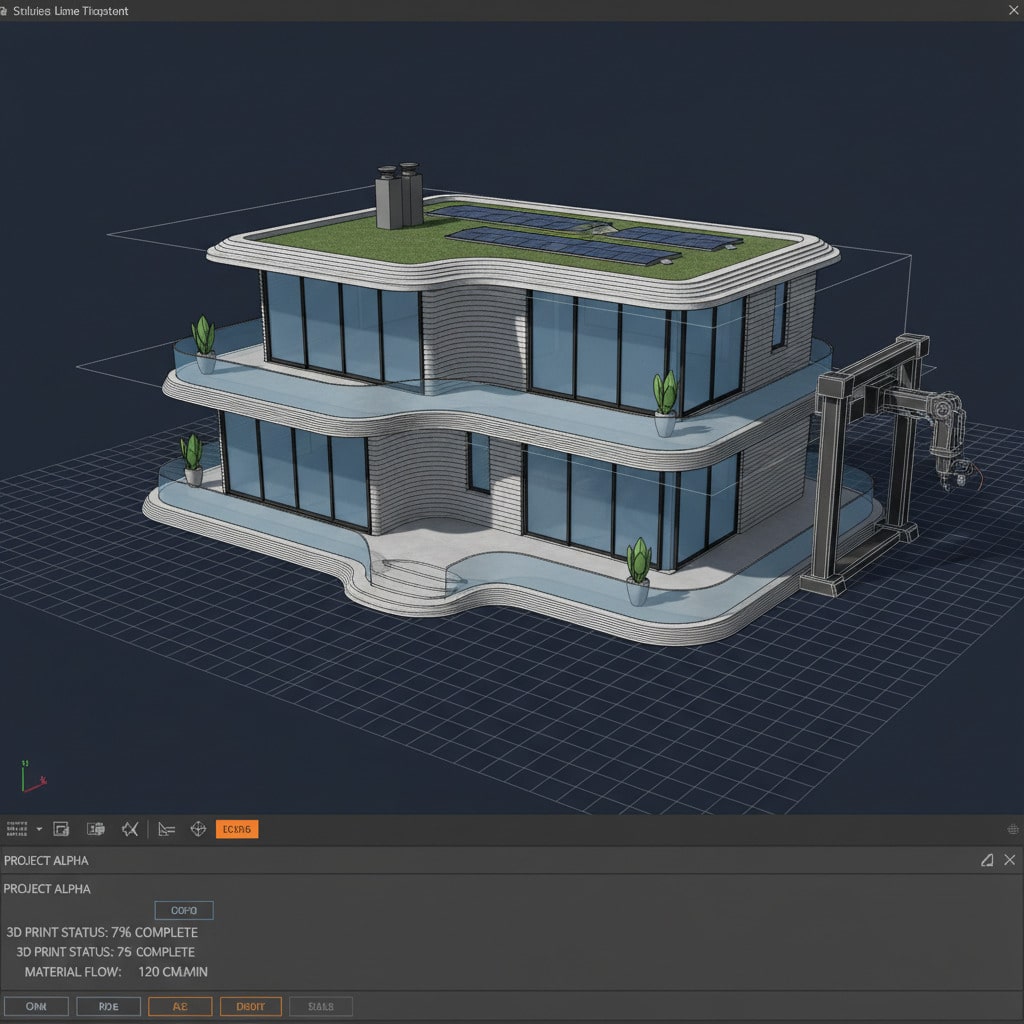Select the measurement graph tool in the toolbar
Image resolution: width=1024 pixels, height=1024 pixels.
165,829
